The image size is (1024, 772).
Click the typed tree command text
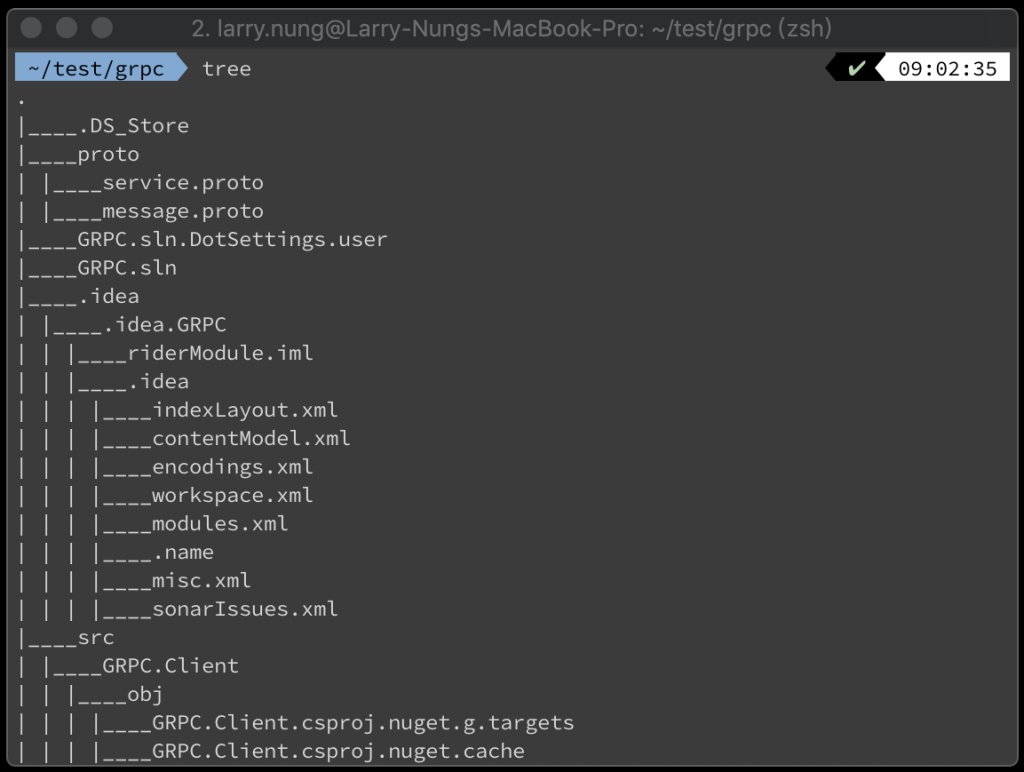[x=227, y=69]
